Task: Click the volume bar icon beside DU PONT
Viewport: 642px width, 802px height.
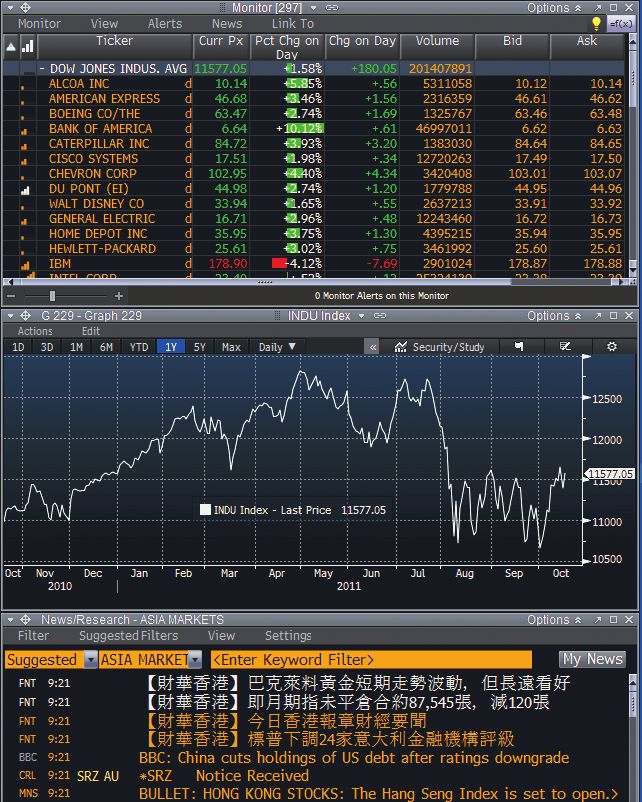Action: pos(25,190)
